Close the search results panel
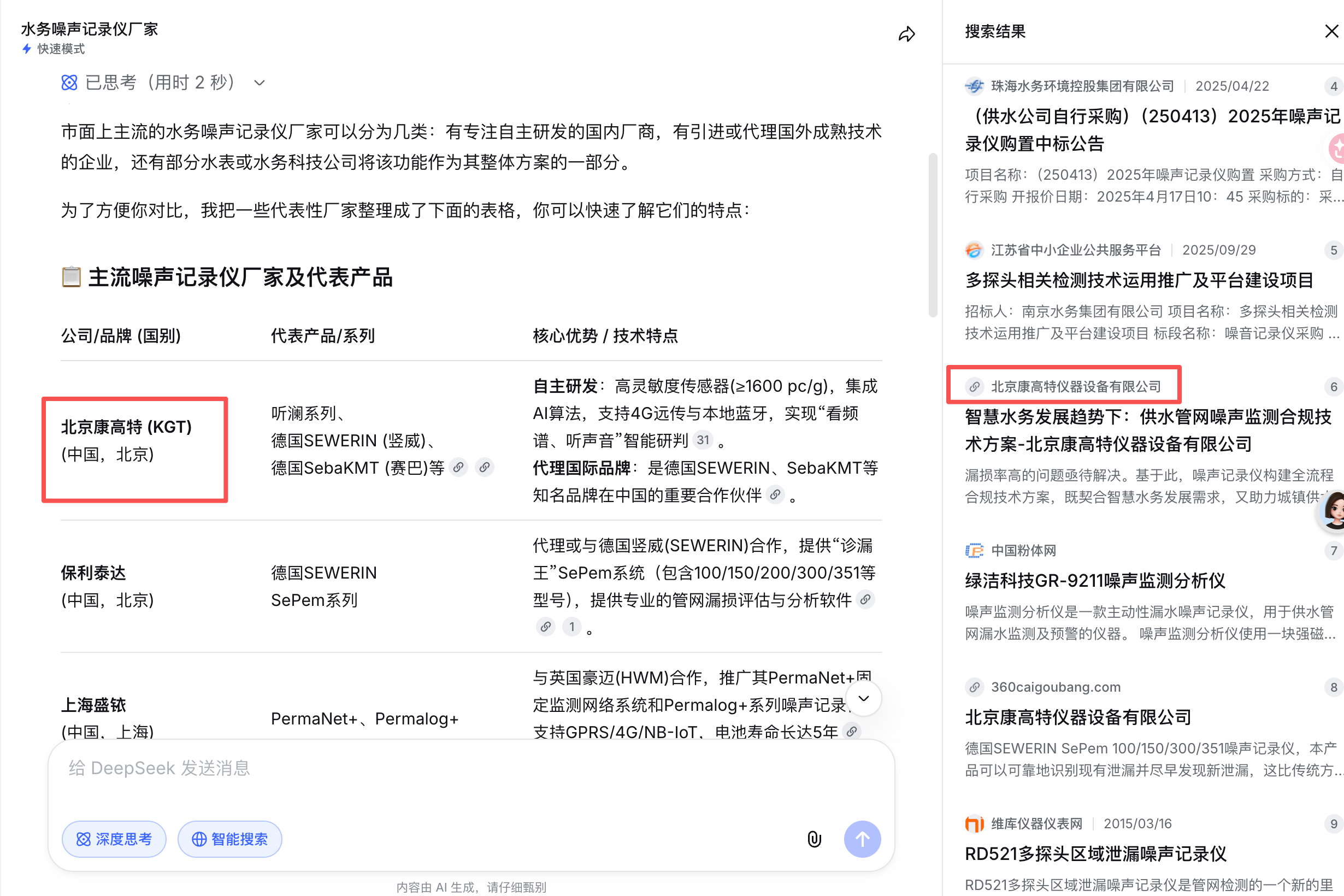 1331,32
